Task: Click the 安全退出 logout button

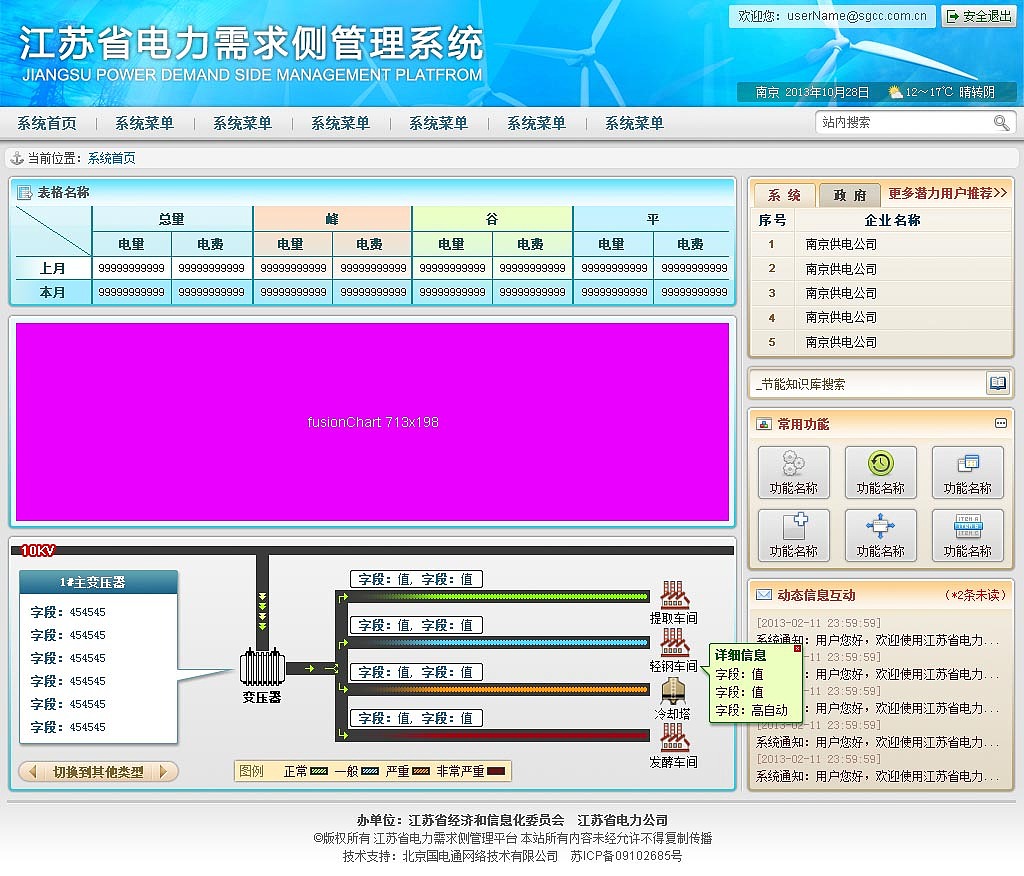Action: tap(977, 15)
